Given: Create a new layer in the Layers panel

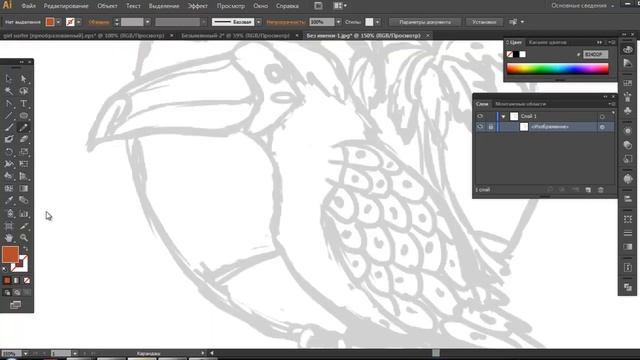Looking at the screenshot, I should (588, 190).
